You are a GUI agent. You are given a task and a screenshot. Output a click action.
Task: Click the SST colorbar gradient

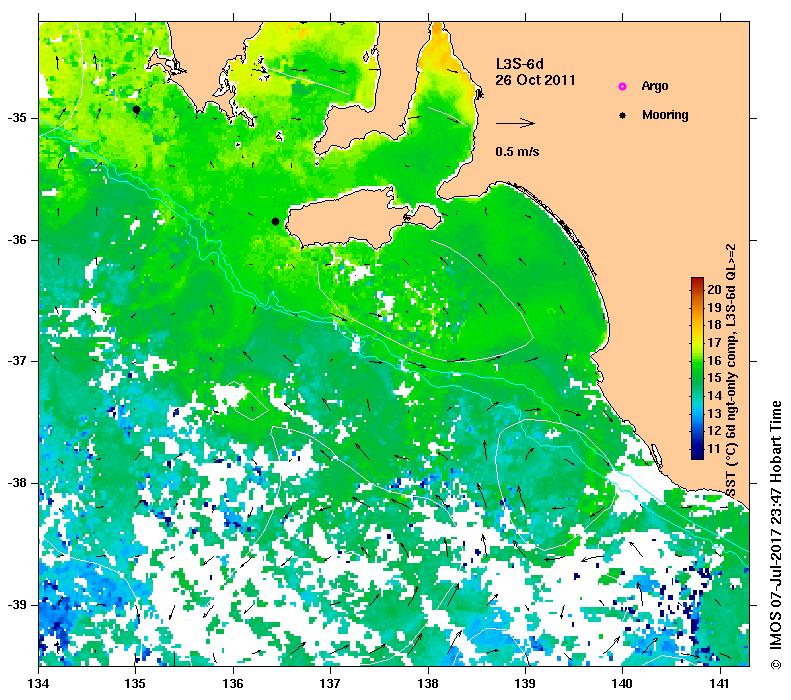click(x=697, y=369)
